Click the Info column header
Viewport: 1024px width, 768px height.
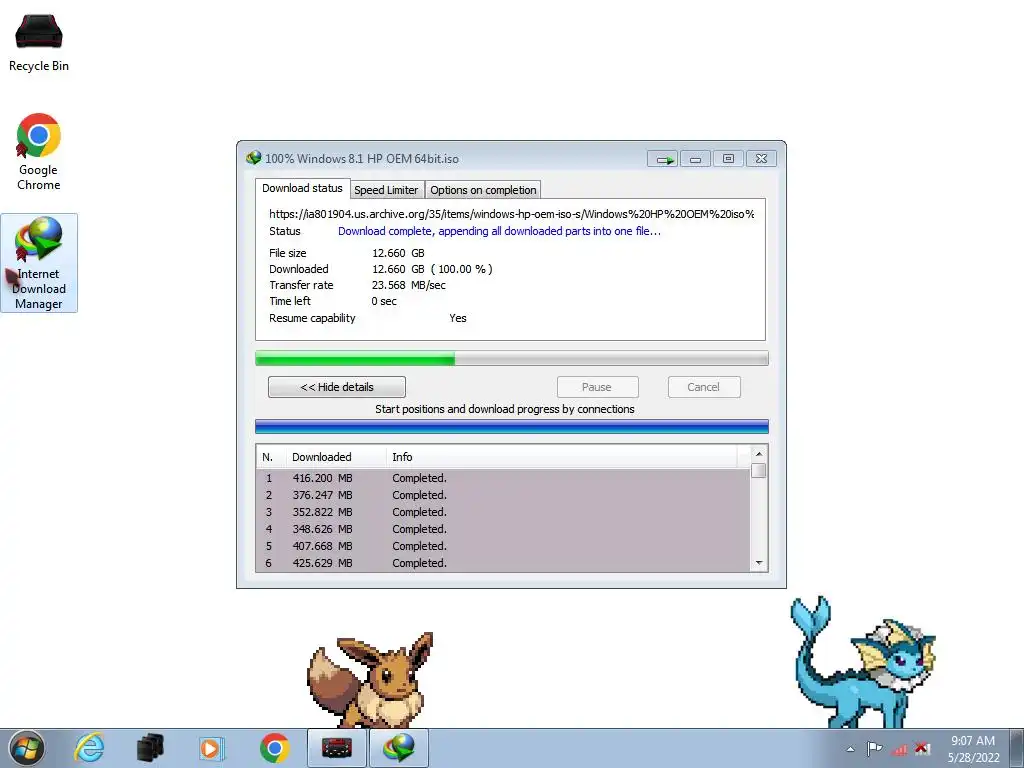[562, 457]
